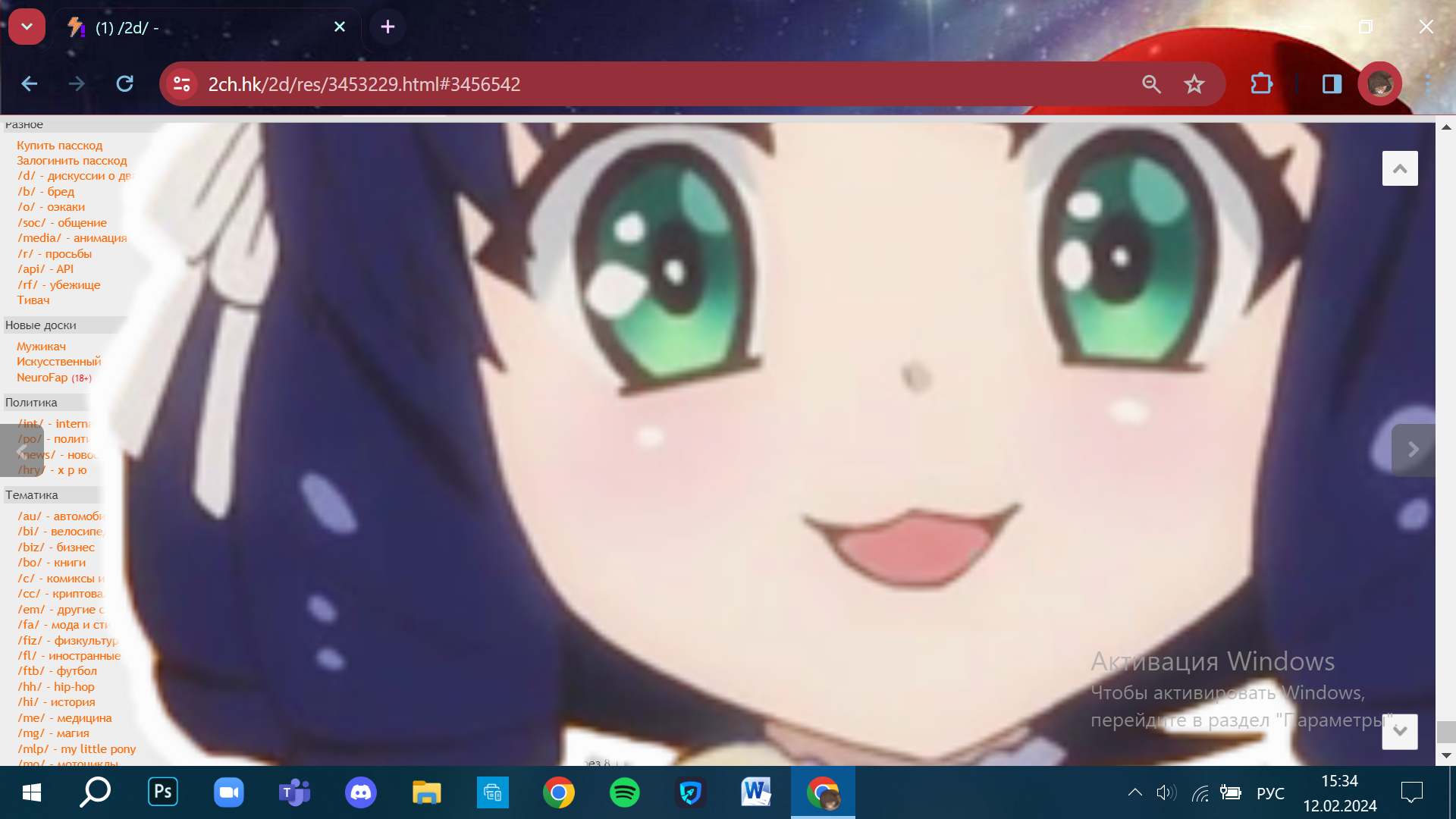This screenshot has width=1456, height=819.
Task: Open the Мужикач board link
Action: 41,347
